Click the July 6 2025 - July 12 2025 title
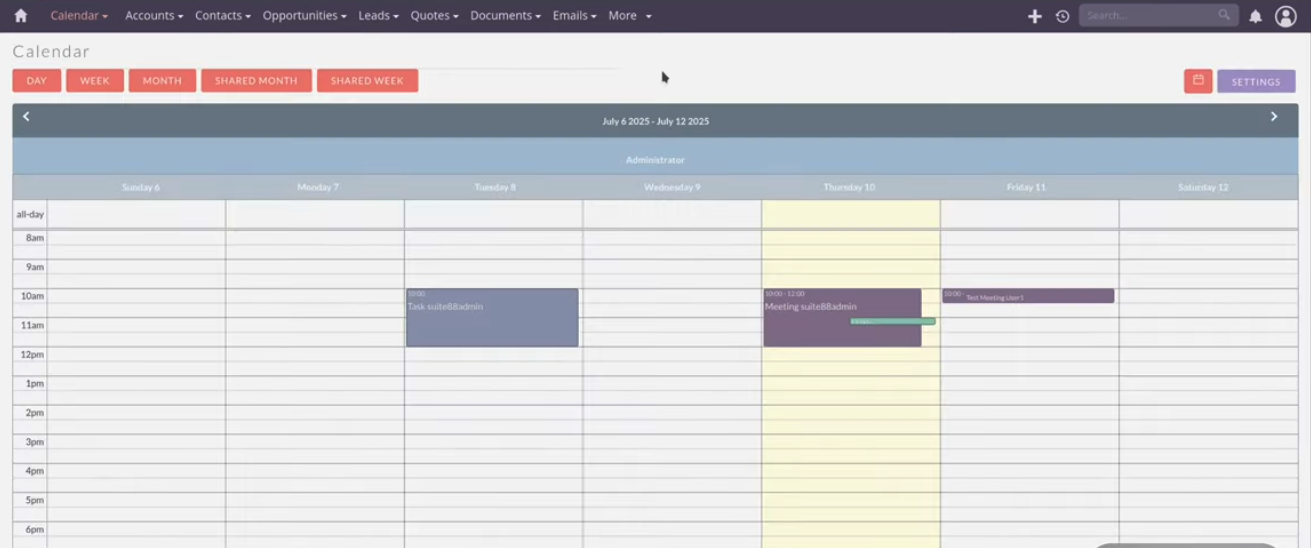The height and width of the screenshot is (548, 1311). (655, 121)
